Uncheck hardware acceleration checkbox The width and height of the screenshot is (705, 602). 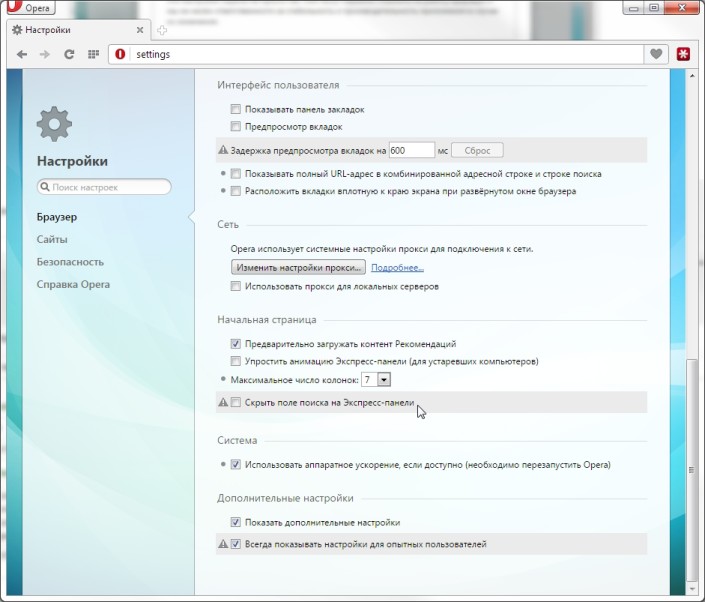[x=236, y=464]
